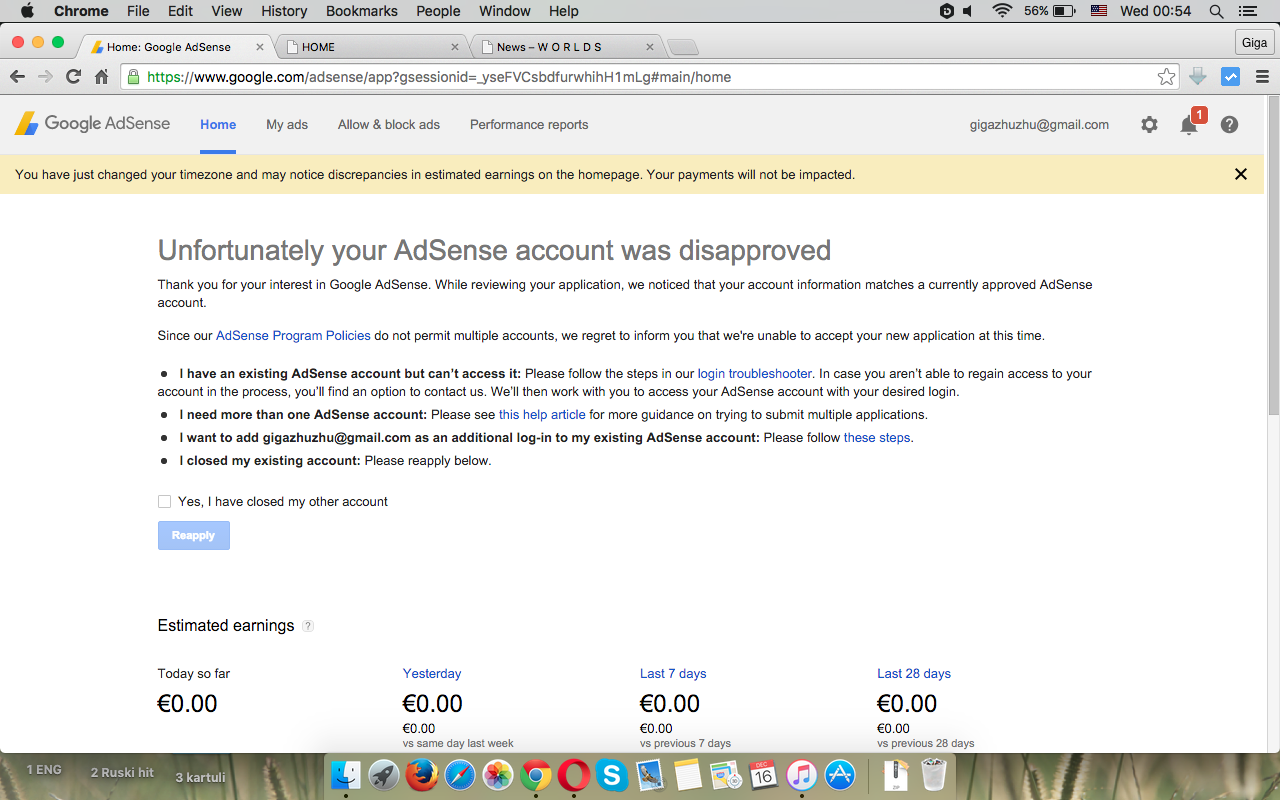This screenshot has width=1280, height=800.
Task: Click the Opera icon in the Dock
Action: pos(574,774)
